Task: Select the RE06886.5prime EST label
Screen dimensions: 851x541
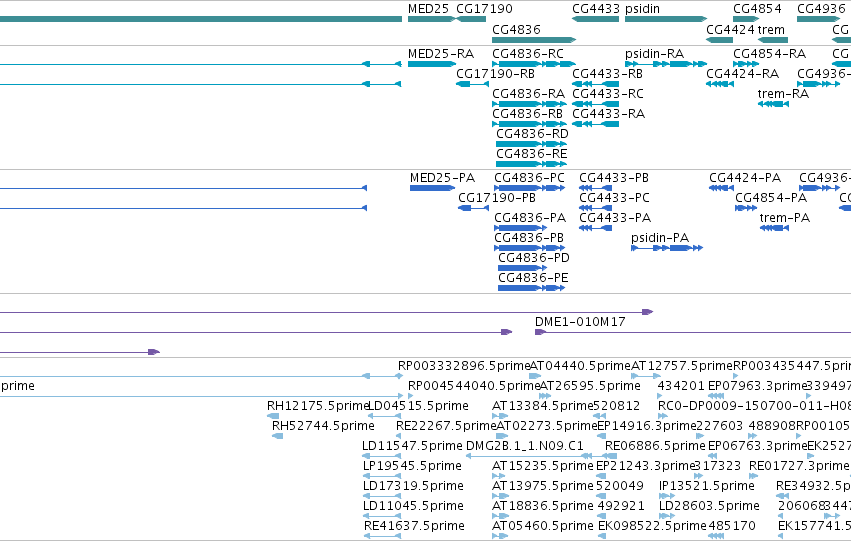Action: click(x=655, y=447)
